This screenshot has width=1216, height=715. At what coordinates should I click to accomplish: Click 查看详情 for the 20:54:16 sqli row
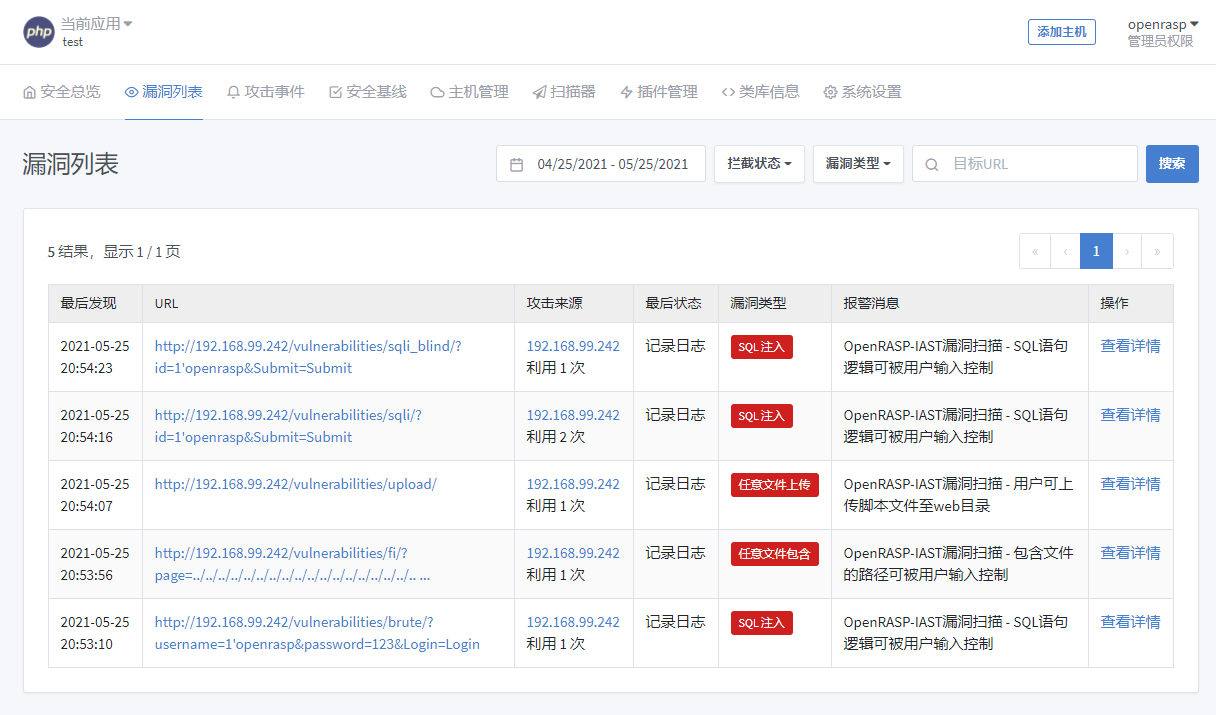(x=1130, y=415)
